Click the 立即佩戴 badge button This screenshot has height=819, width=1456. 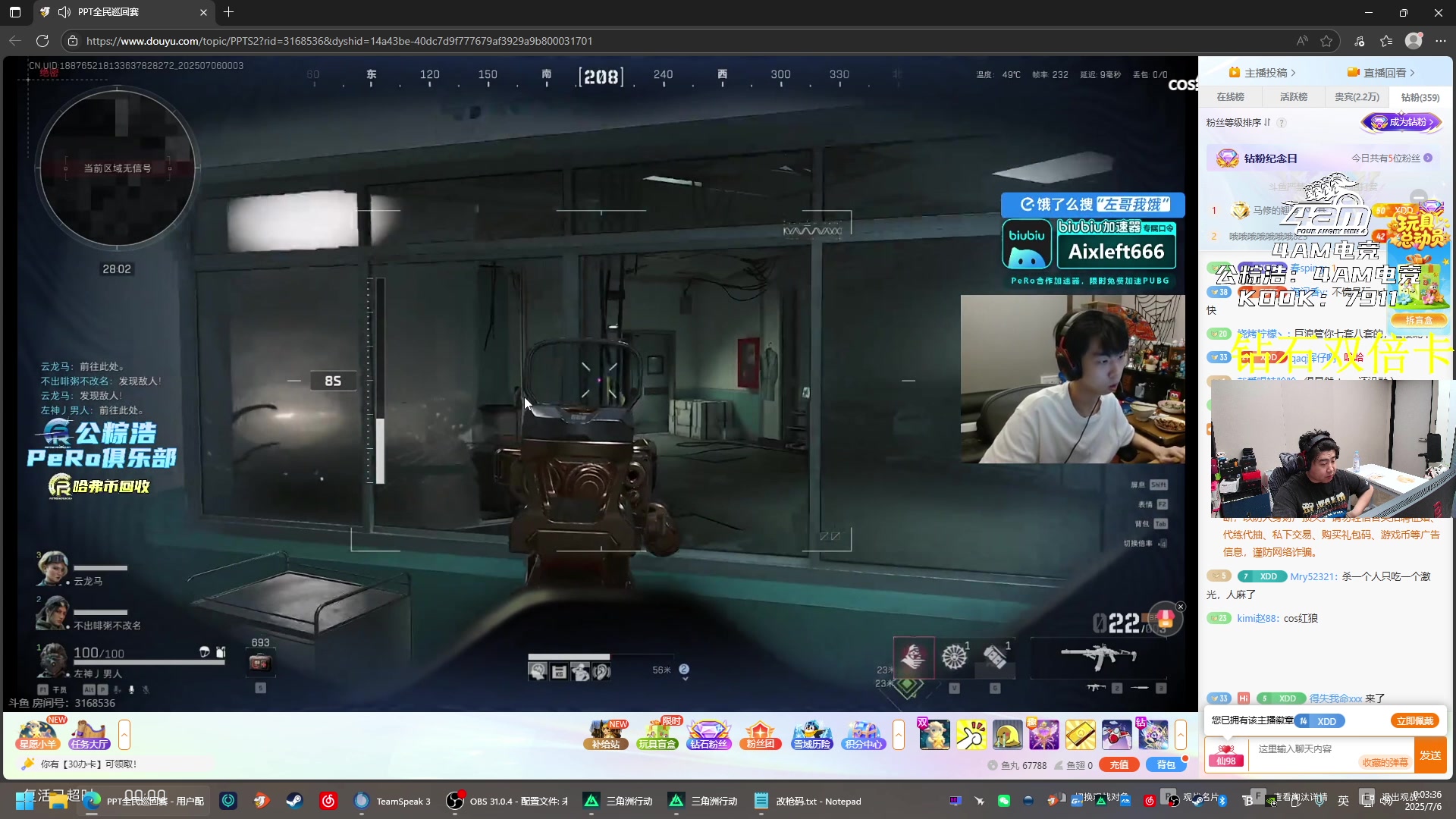1414,721
